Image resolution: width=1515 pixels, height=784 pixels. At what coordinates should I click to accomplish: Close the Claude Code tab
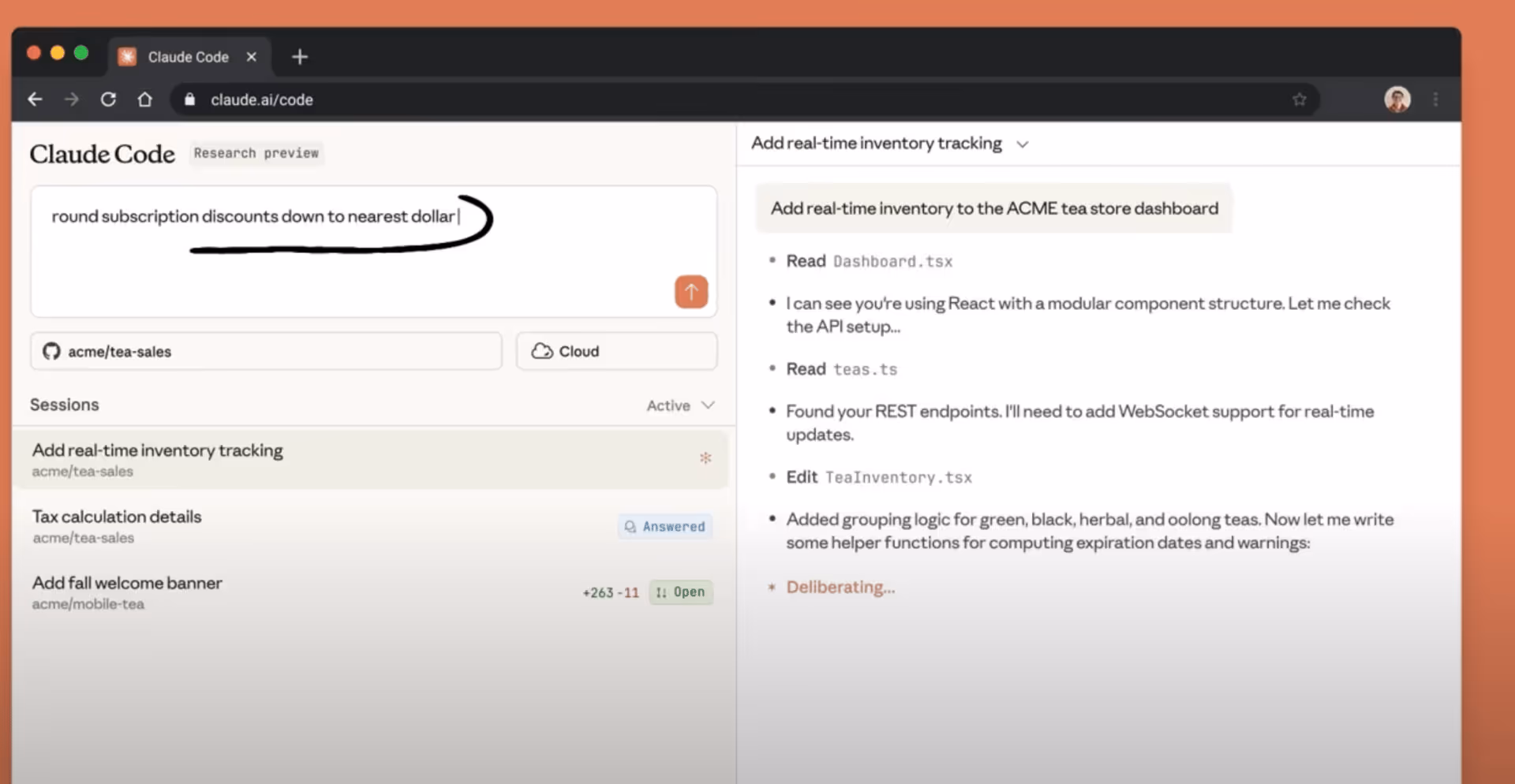click(x=252, y=57)
